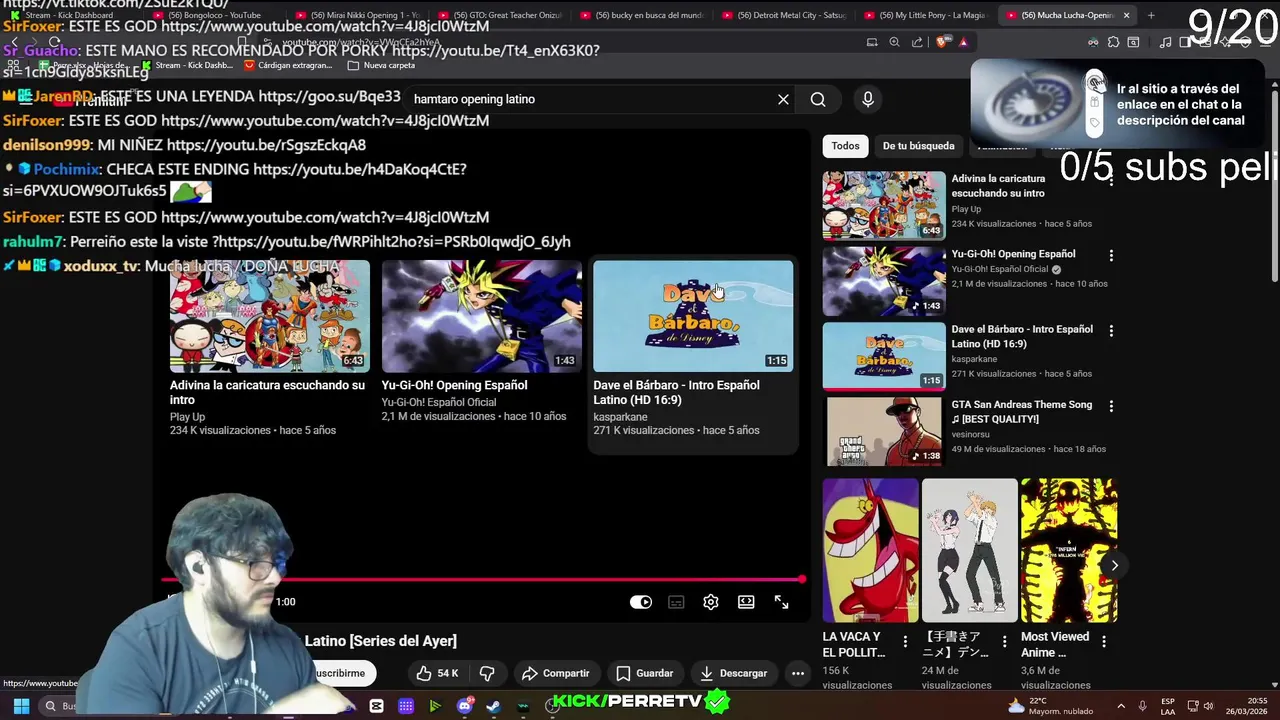The width and height of the screenshot is (1280, 720).
Task: Open more actions menu beside Descargar
Action: [x=798, y=673]
